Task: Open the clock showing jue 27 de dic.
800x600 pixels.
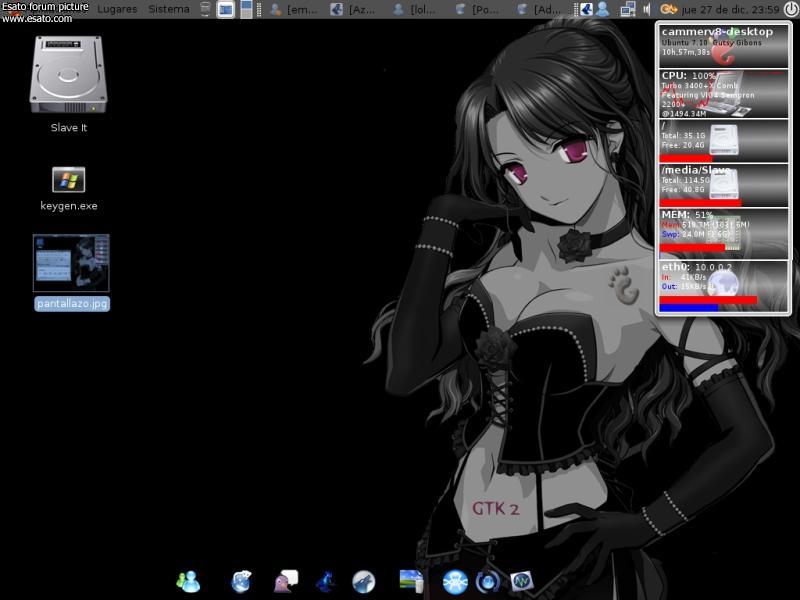Action: click(731, 9)
